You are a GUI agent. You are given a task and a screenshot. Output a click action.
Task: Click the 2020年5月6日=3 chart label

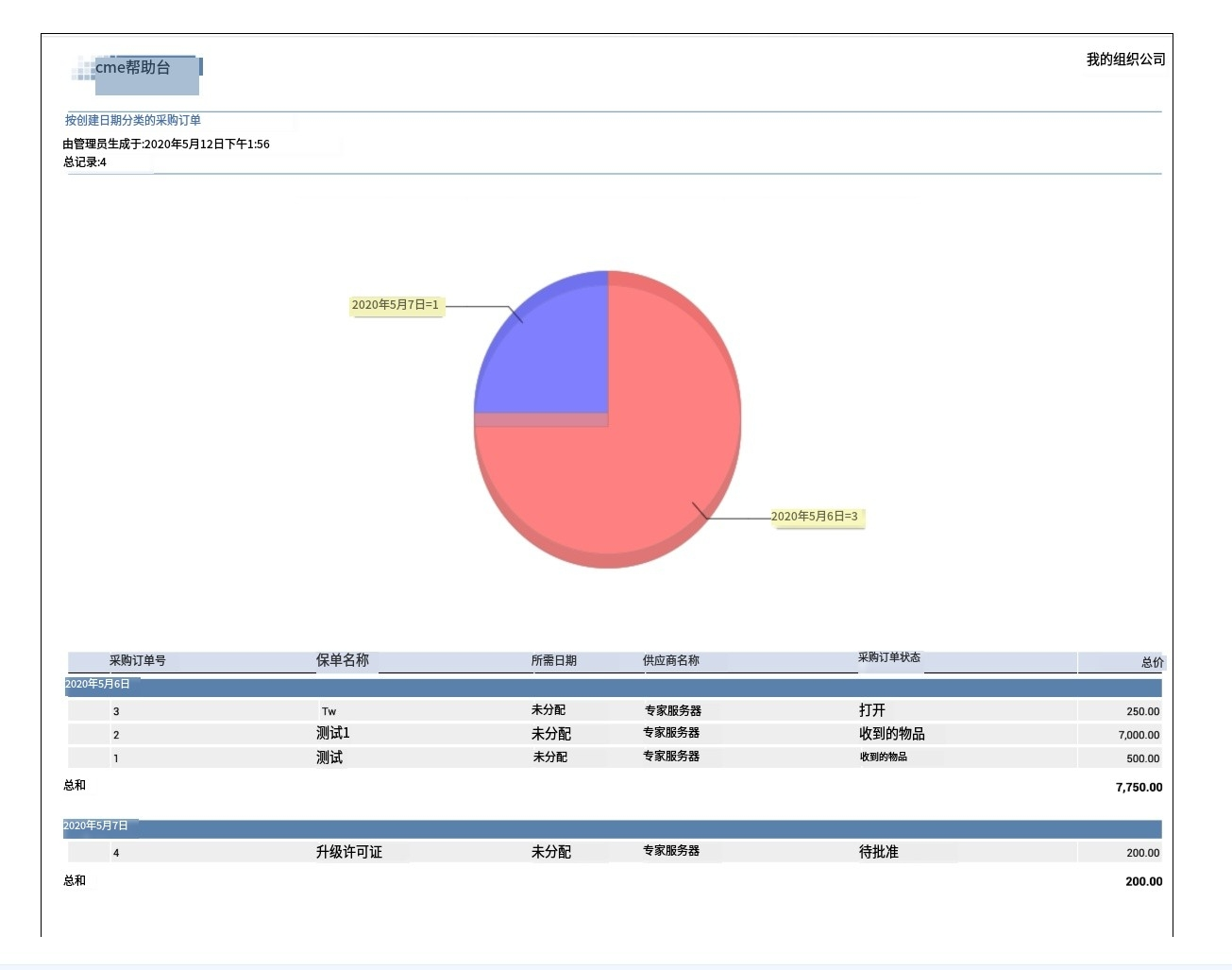click(815, 517)
